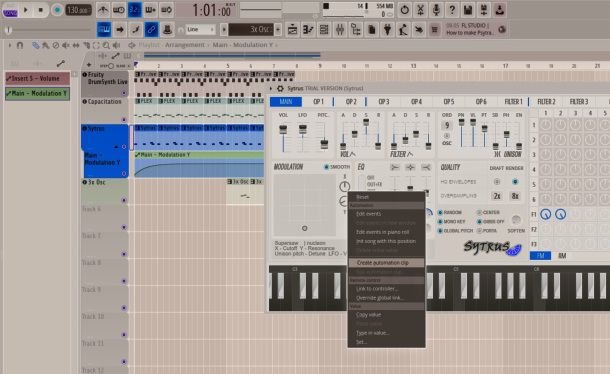Toggle loop recording icon
This screenshot has width=610, height=374.
(167, 10)
